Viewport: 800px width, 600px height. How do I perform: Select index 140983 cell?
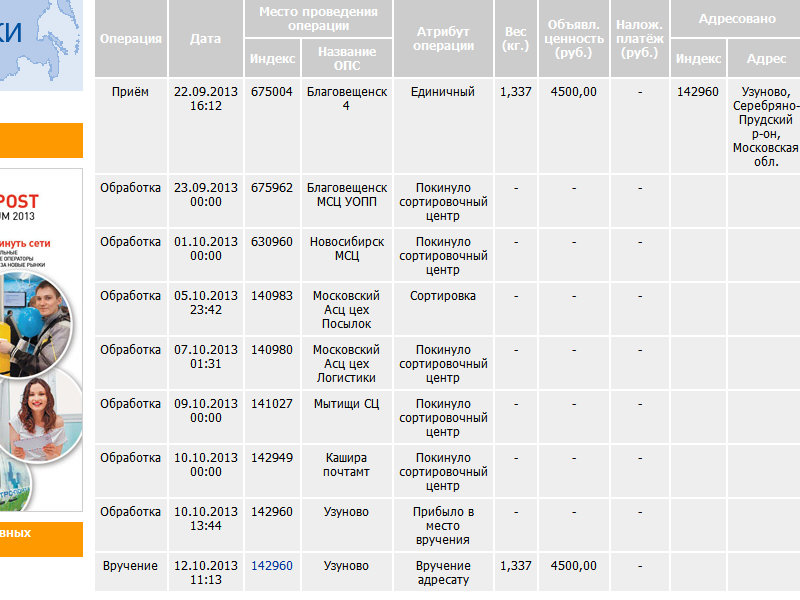coord(272,309)
